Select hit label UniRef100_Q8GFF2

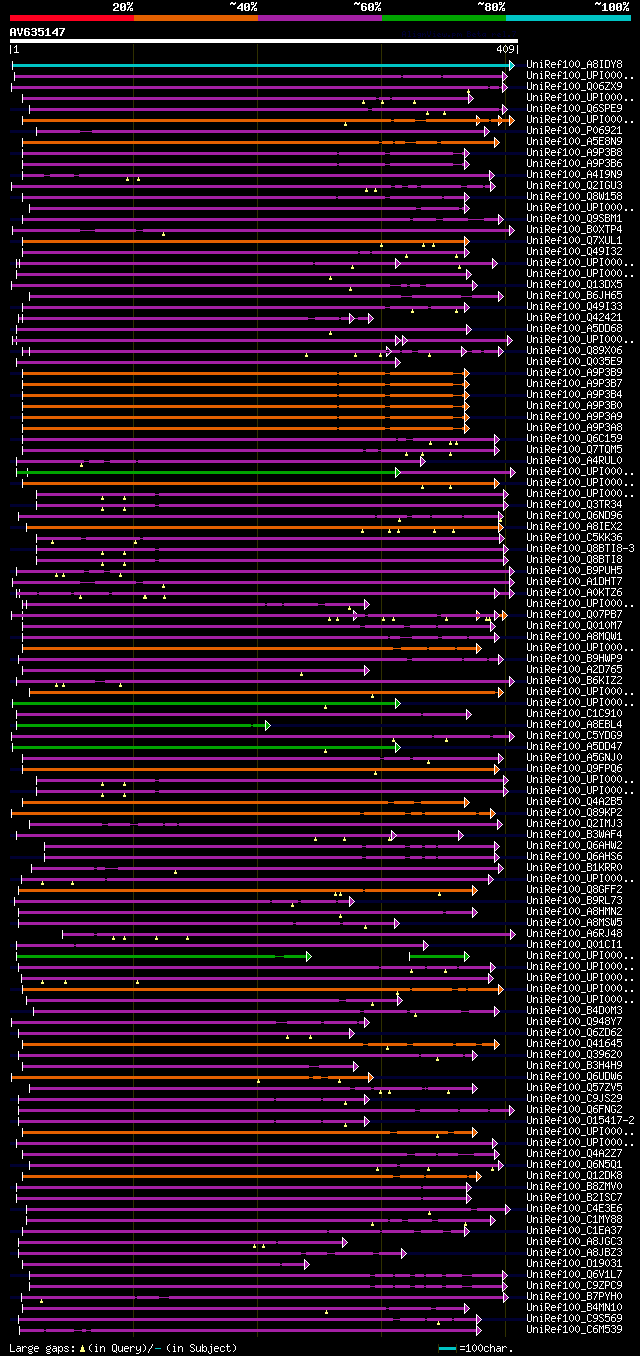tap(576, 890)
